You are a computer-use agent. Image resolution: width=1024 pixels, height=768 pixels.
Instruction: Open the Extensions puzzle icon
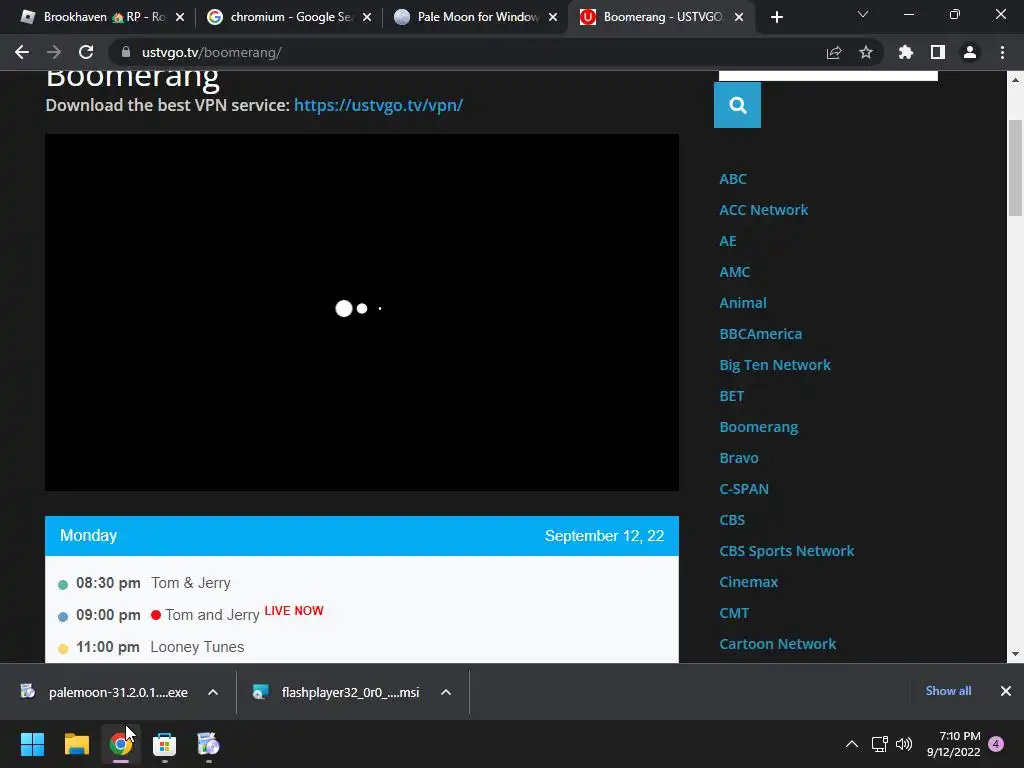point(906,52)
